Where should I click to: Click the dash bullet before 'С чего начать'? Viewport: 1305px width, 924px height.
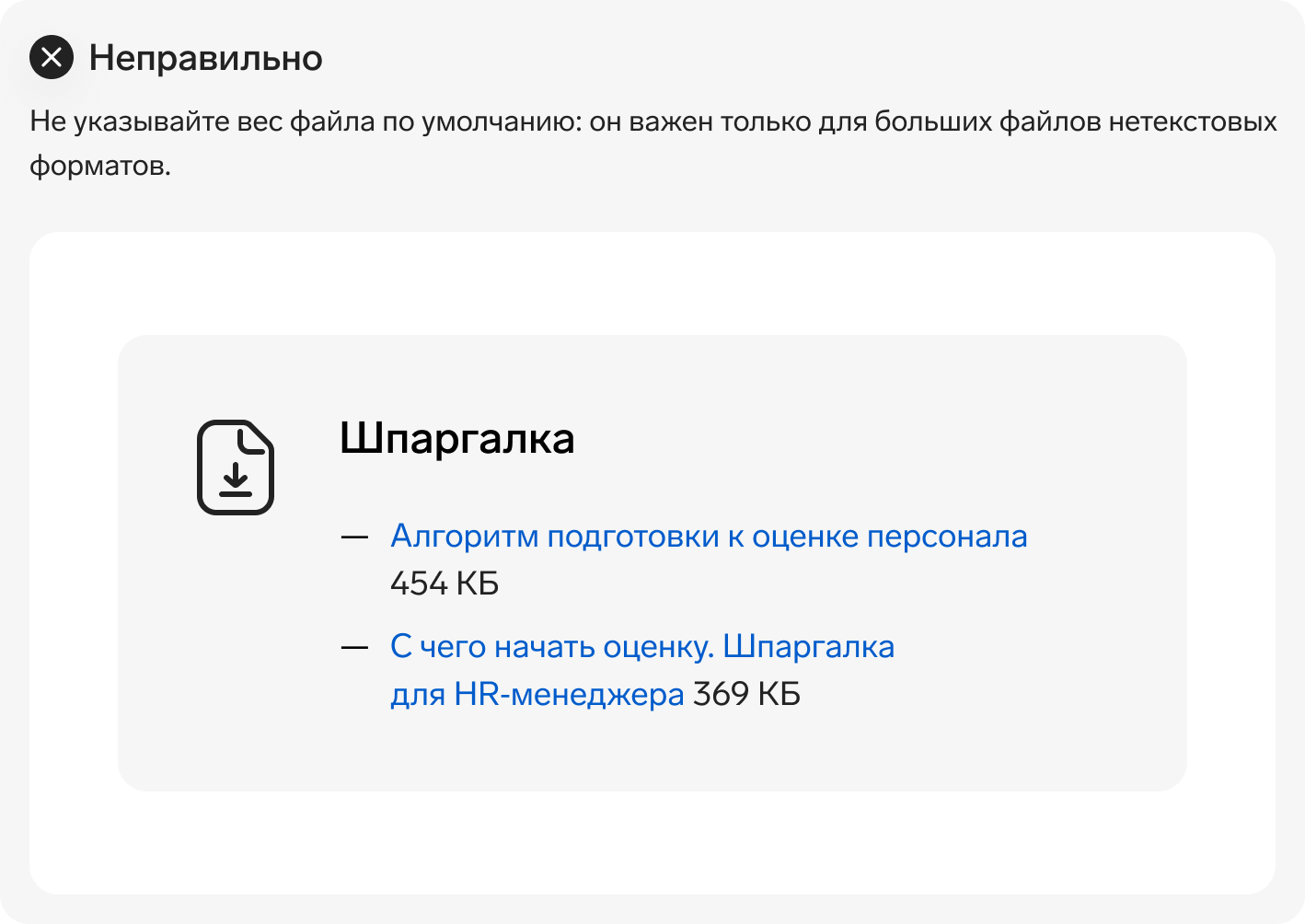tap(354, 647)
